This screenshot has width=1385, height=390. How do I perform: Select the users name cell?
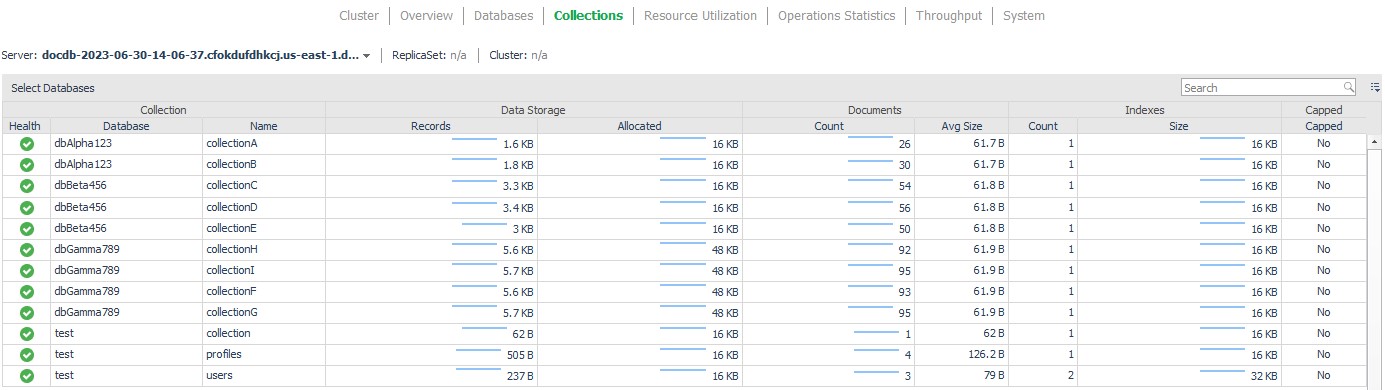pos(264,375)
